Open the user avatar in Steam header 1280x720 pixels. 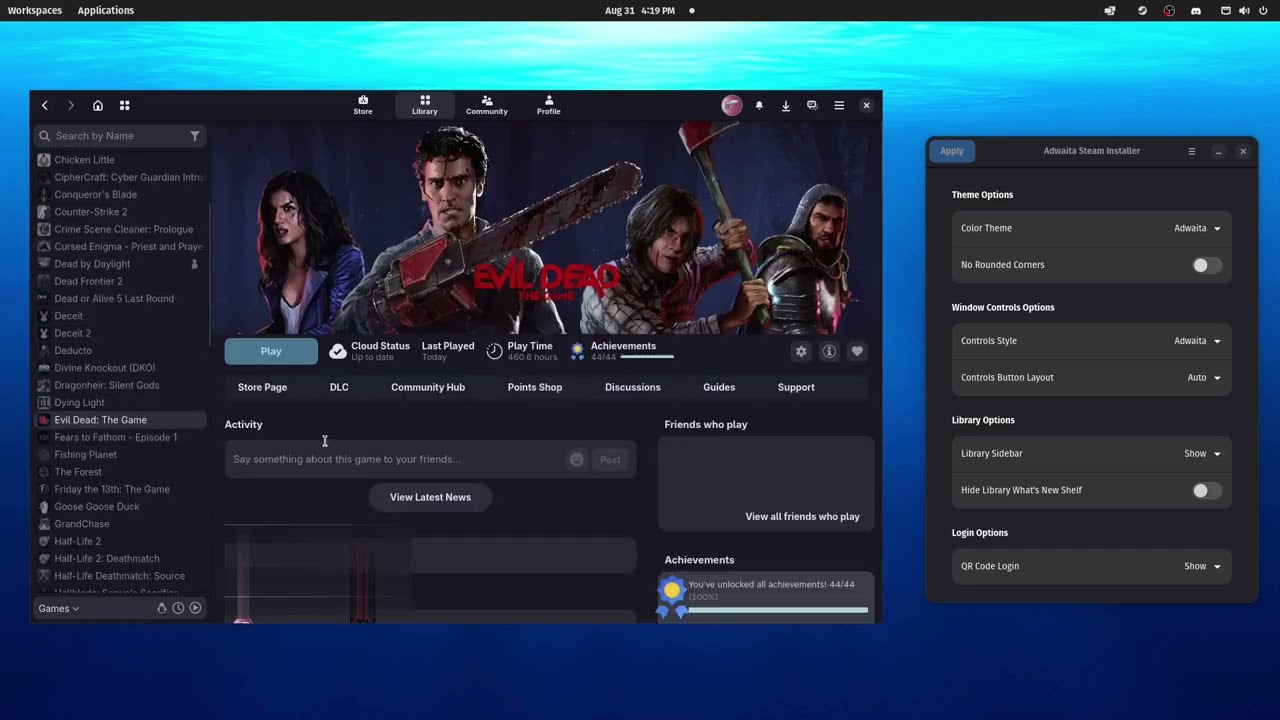(732, 105)
